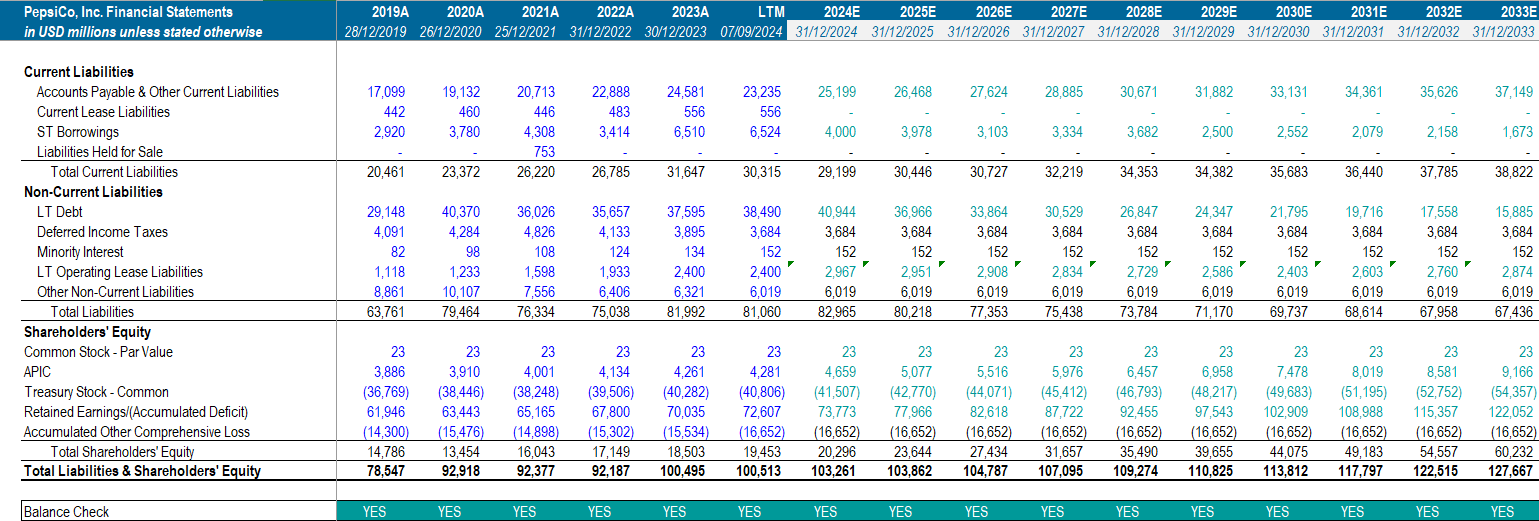
Task: Select the LT Debt row label
Action: tap(60, 212)
